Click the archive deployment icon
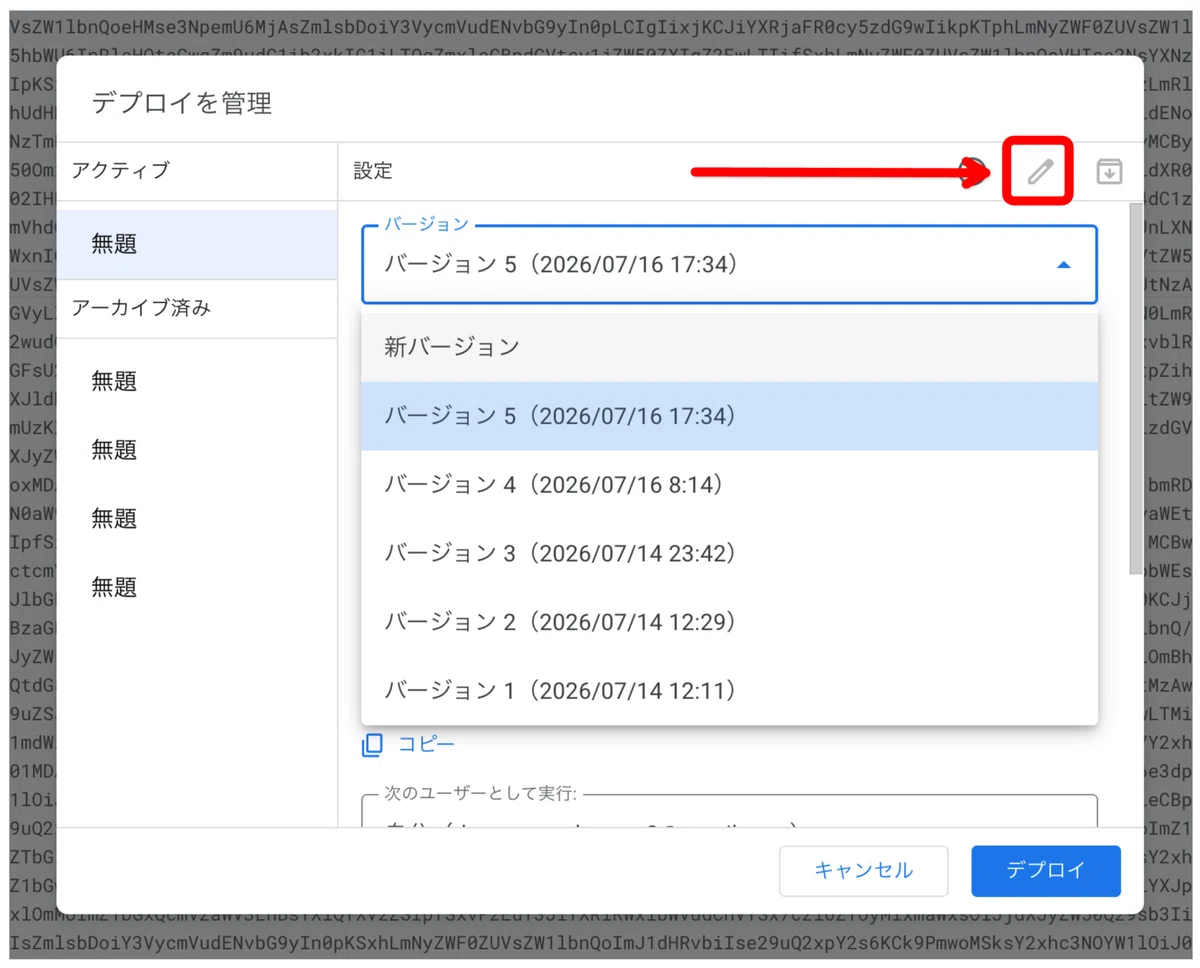 tap(1109, 171)
